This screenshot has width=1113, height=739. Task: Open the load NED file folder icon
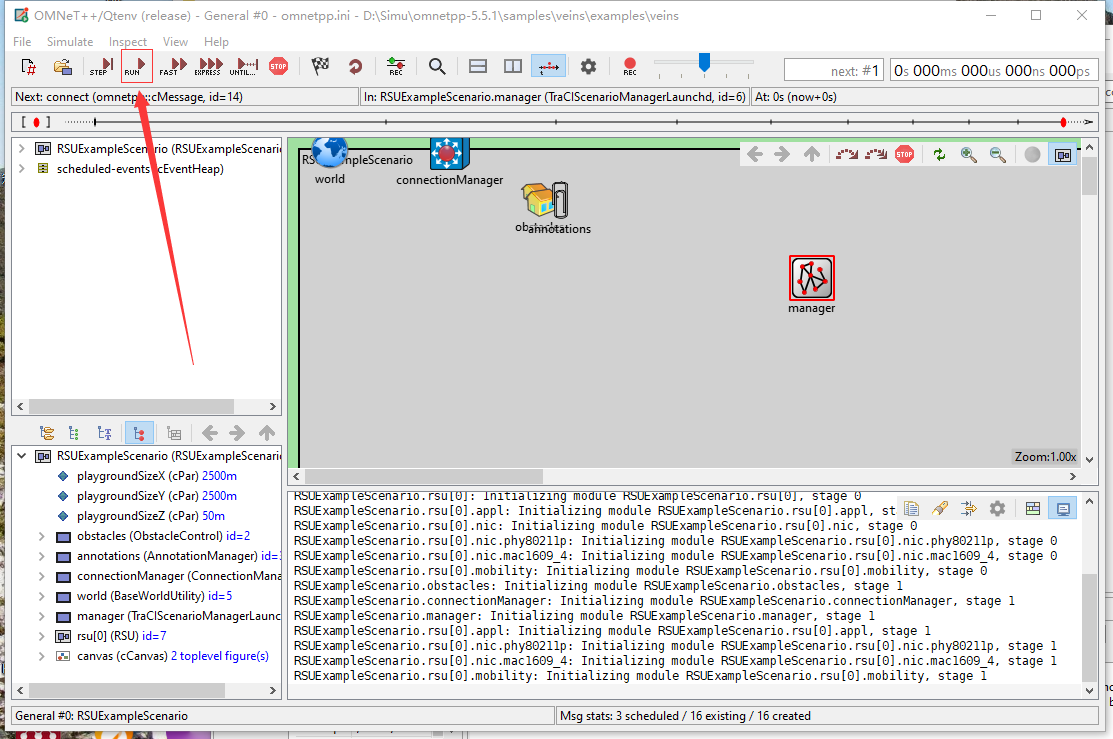[x=62, y=67]
